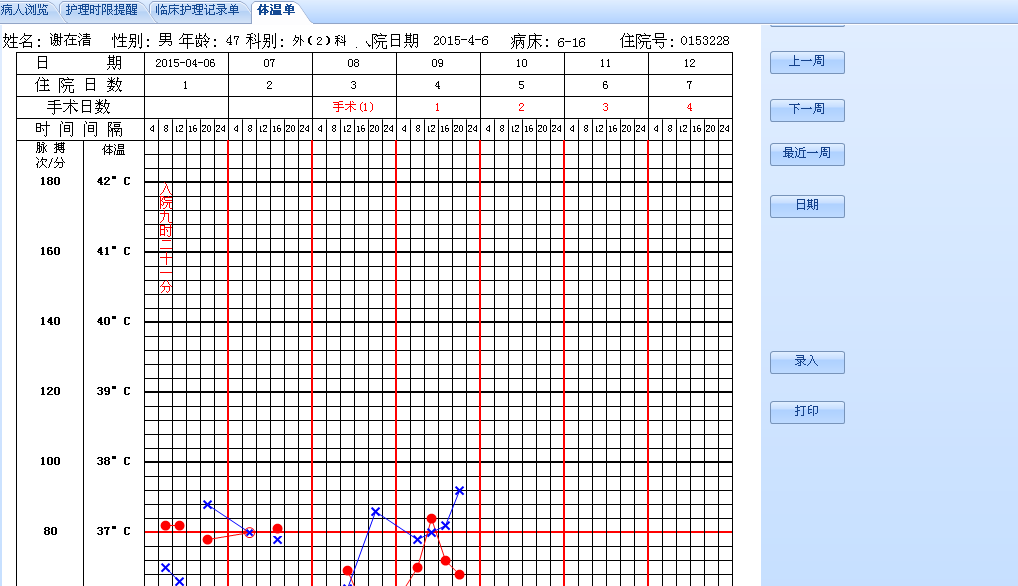
Task: Print the chart with 打印
Action: (x=807, y=411)
